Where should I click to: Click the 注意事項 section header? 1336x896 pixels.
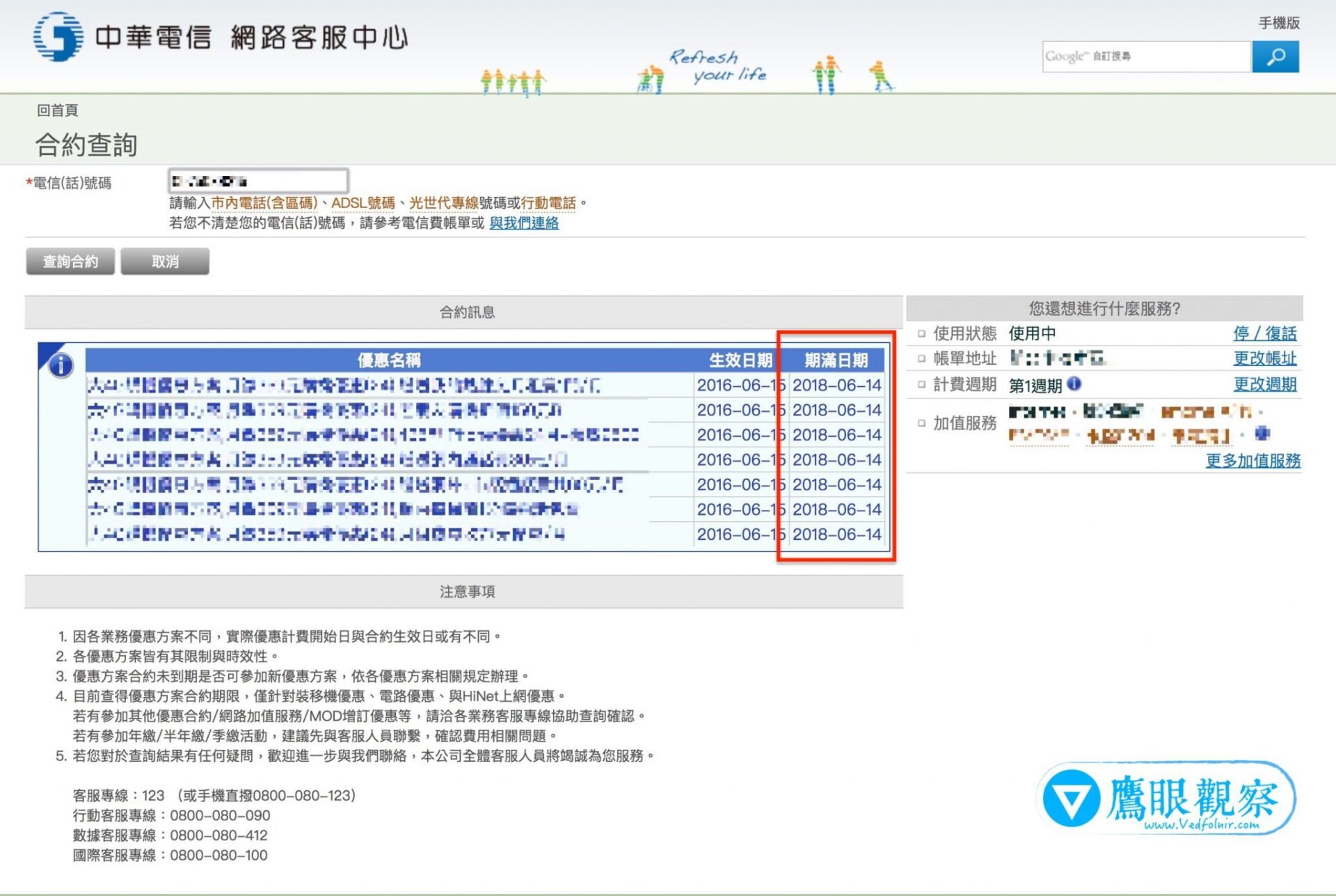point(464,592)
